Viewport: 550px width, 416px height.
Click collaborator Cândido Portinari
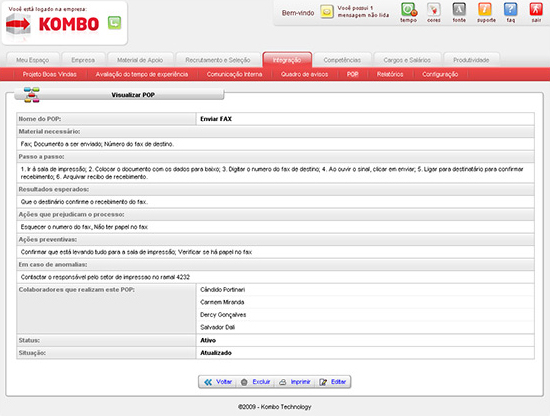(x=222, y=290)
